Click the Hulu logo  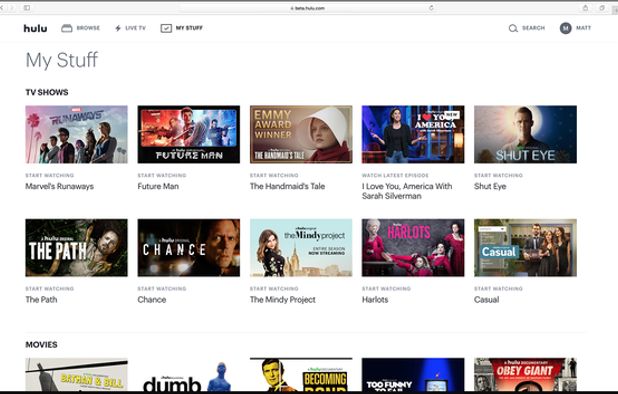click(35, 28)
